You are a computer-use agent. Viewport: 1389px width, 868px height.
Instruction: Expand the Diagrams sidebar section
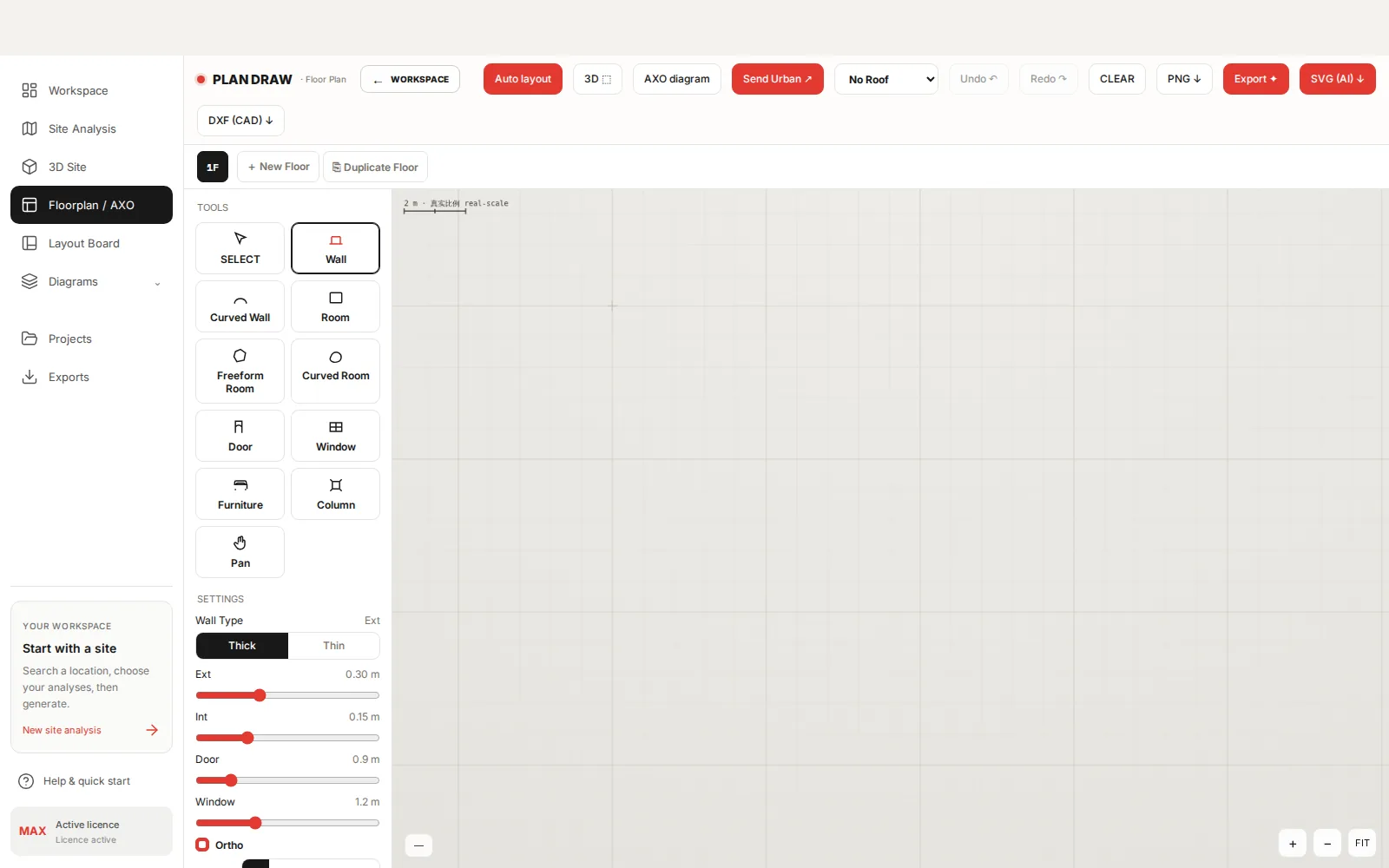coord(91,281)
